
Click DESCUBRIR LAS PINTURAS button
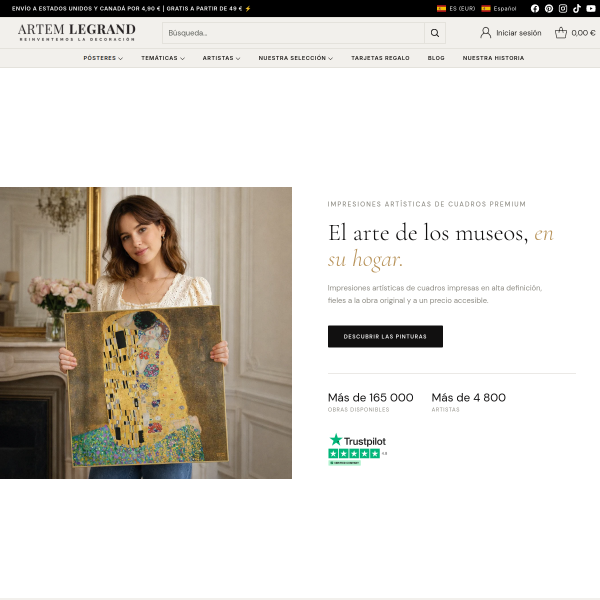pos(385,336)
